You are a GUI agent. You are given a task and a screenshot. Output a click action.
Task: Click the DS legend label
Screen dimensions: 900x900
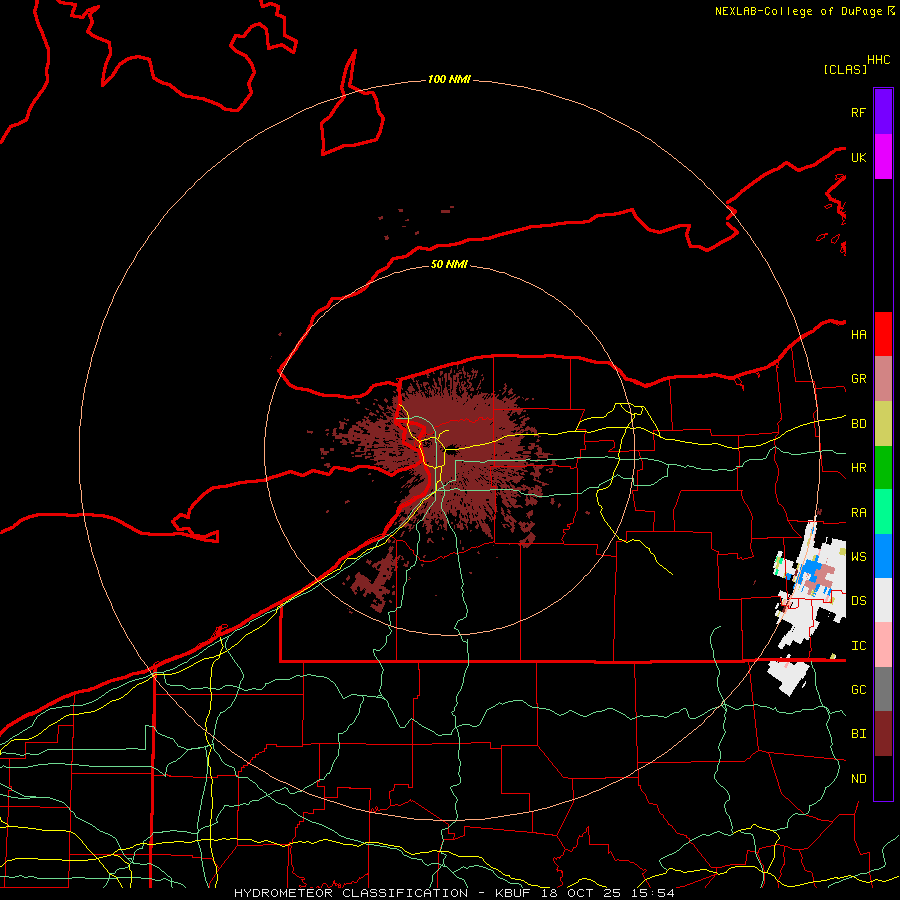point(858,601)
